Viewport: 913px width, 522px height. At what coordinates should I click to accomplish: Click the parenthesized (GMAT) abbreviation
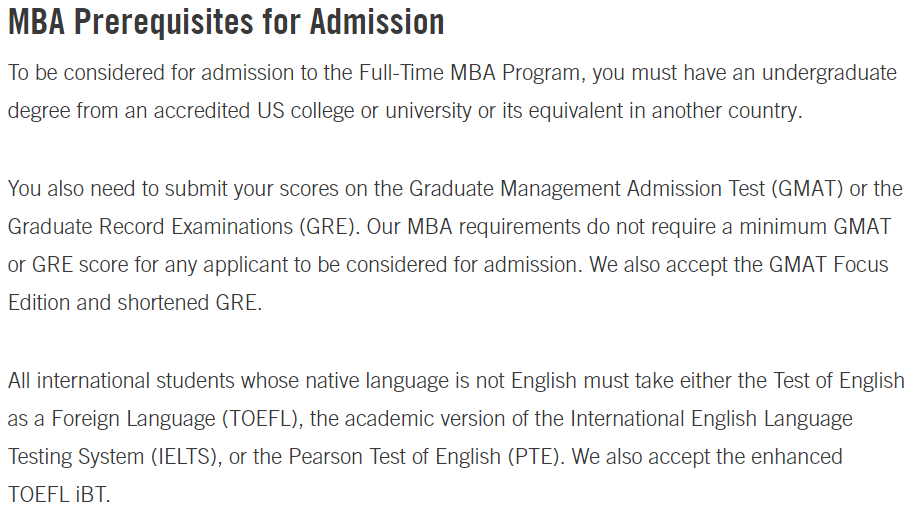click(807, 189)
